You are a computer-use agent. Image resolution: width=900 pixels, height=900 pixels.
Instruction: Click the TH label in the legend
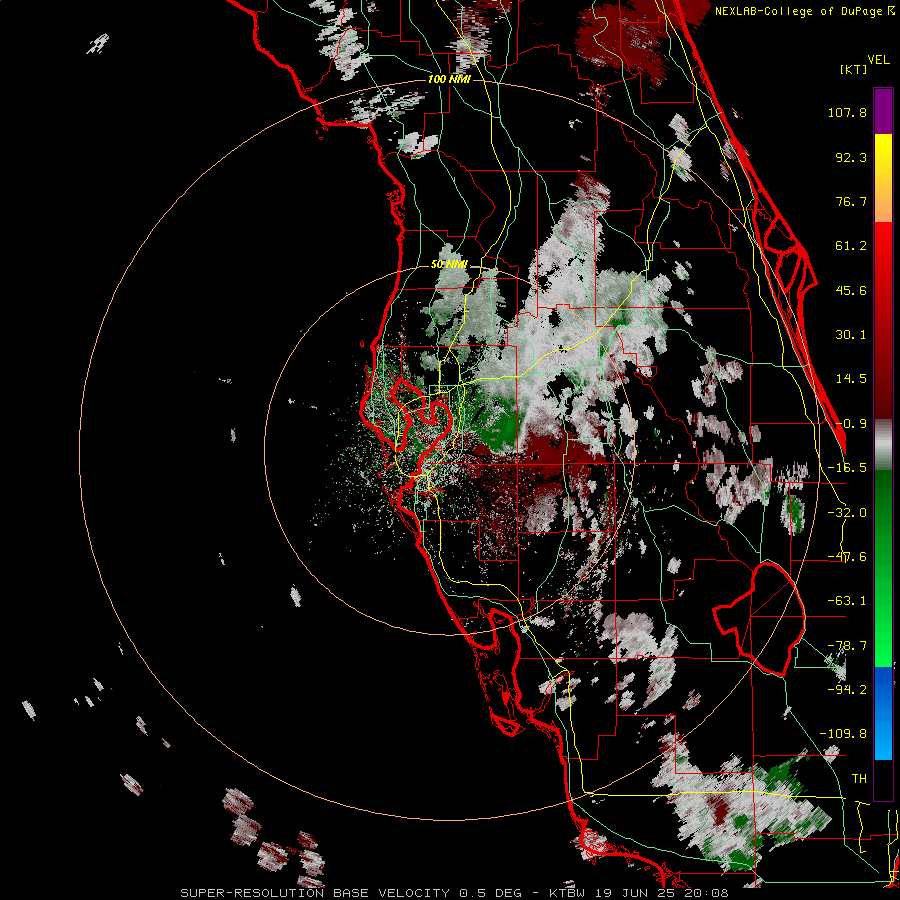click(x=859, y=779)
